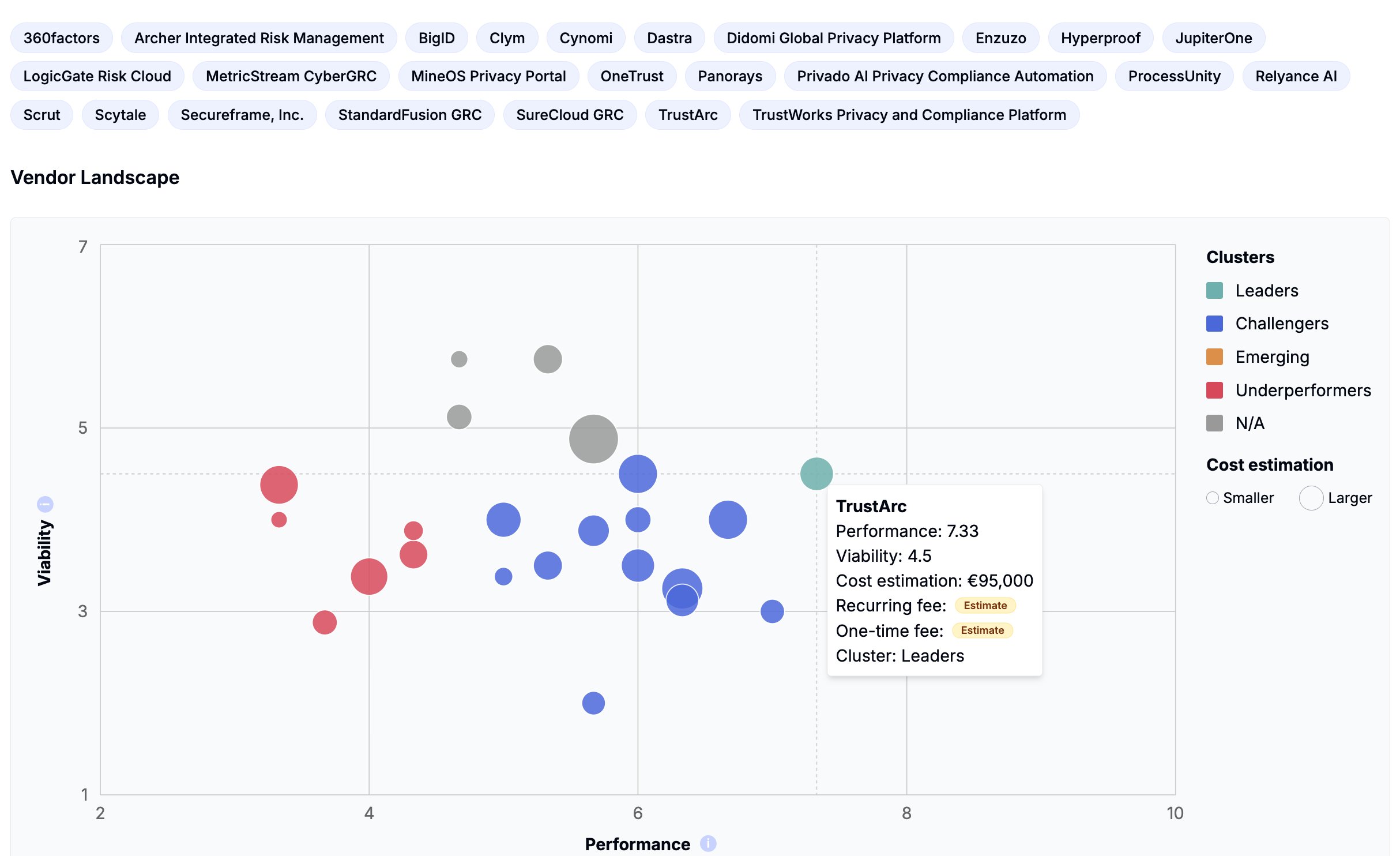Click the Enzuzo vendor chip
The width and height of the screenshot is (1400, 856).
point(1001,38)
